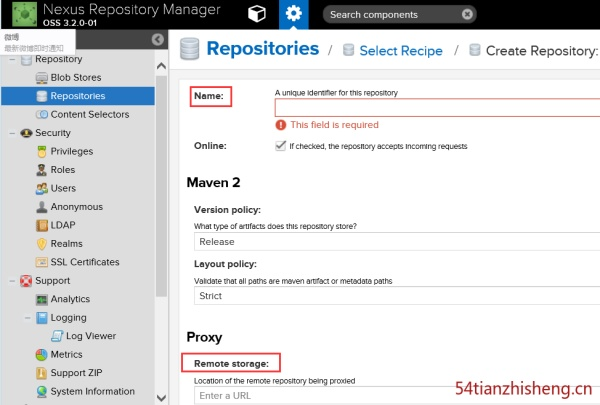Viewport: 600px width, 405px height.
Task: Click the Security section icon
Action: click(26, 133)
